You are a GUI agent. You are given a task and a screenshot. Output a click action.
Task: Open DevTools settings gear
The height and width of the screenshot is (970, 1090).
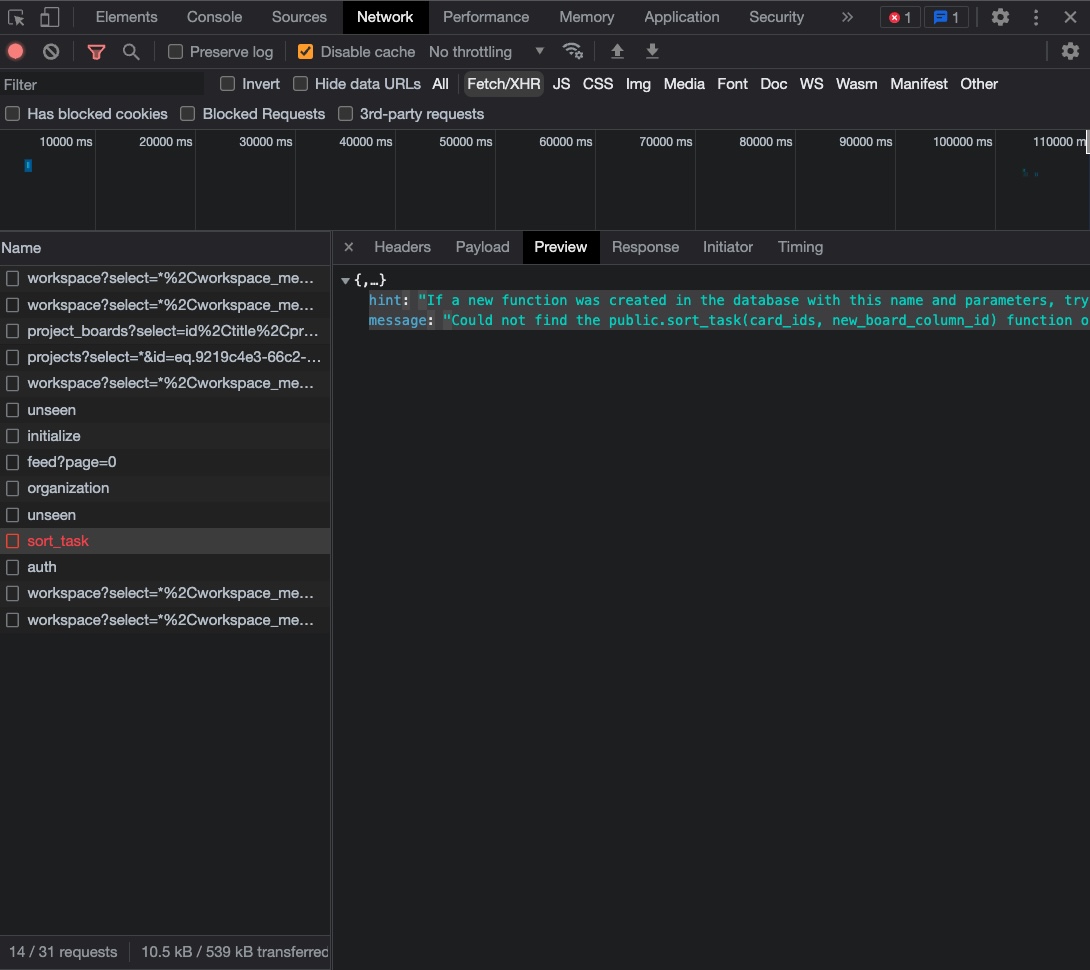click(x=1000, y=17)
